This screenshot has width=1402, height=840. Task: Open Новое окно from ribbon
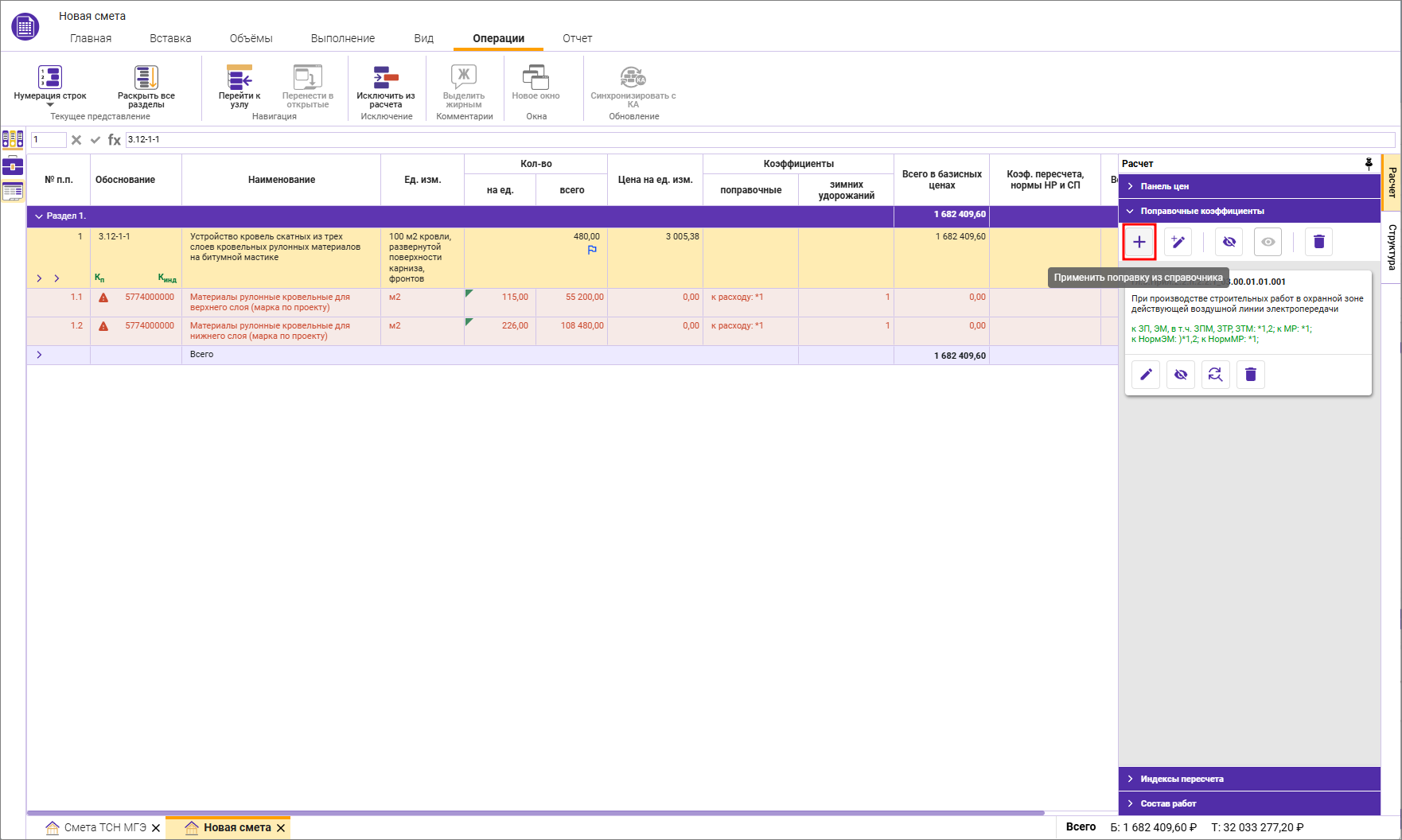[535, 78]
